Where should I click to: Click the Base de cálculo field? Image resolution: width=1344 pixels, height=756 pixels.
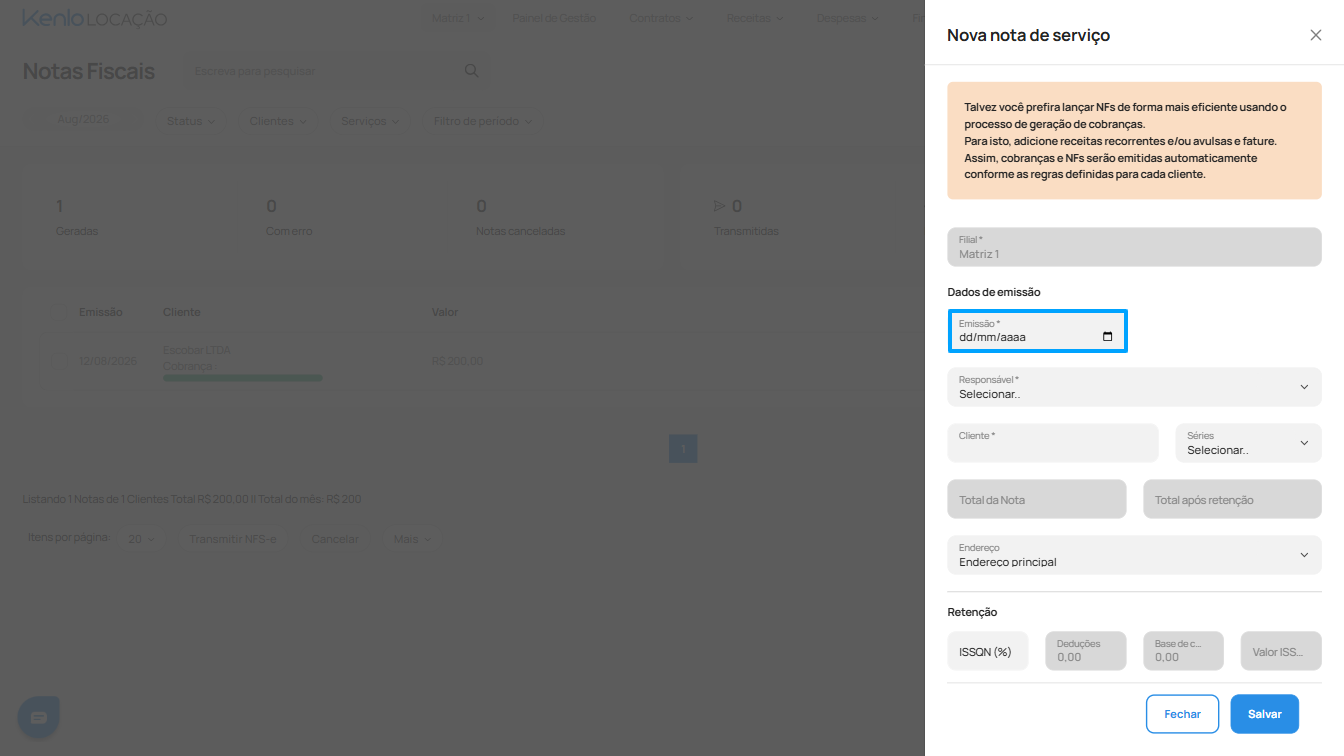[1184, 651]
